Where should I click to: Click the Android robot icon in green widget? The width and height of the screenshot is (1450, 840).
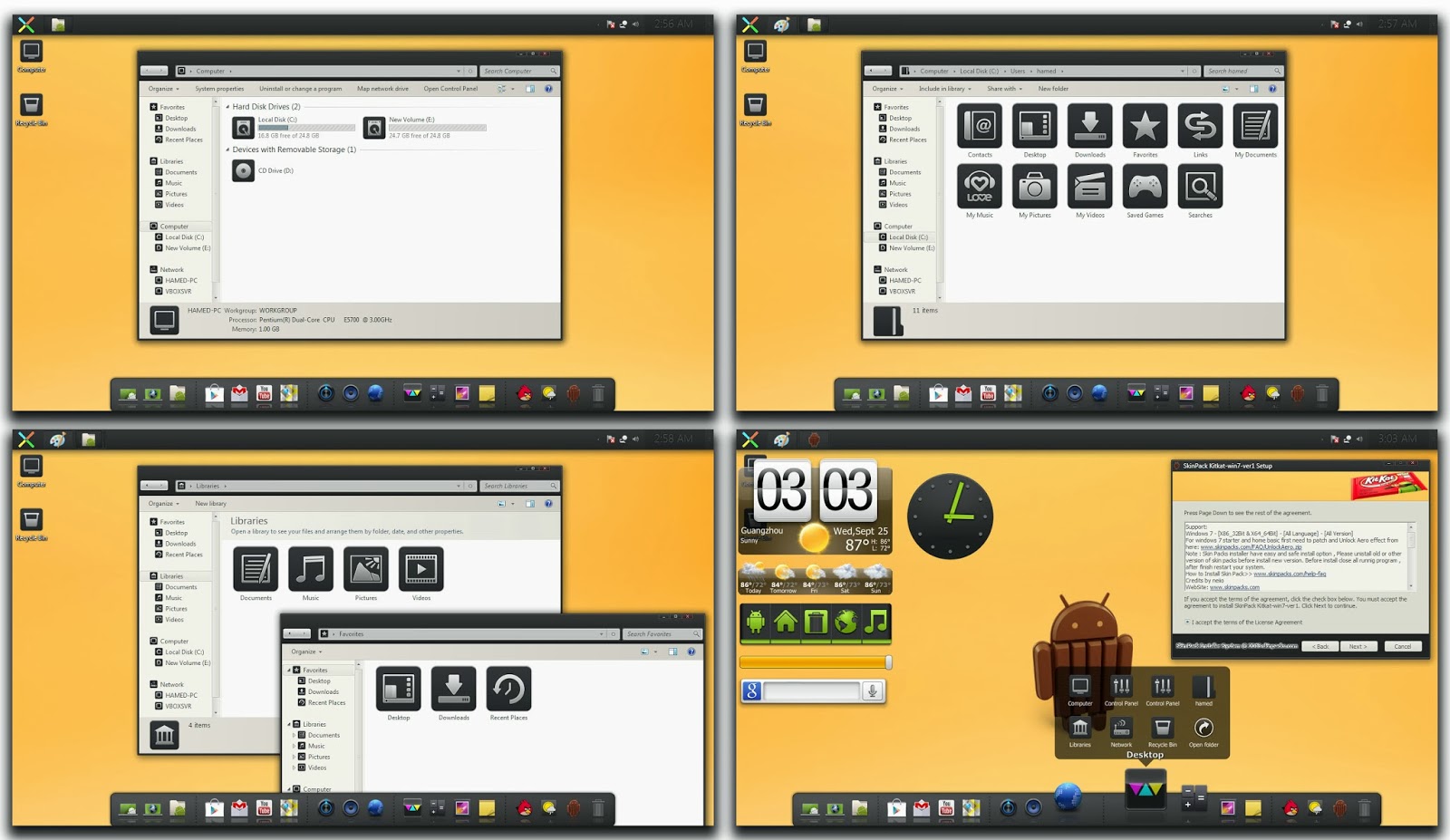[x=756, y=622]
